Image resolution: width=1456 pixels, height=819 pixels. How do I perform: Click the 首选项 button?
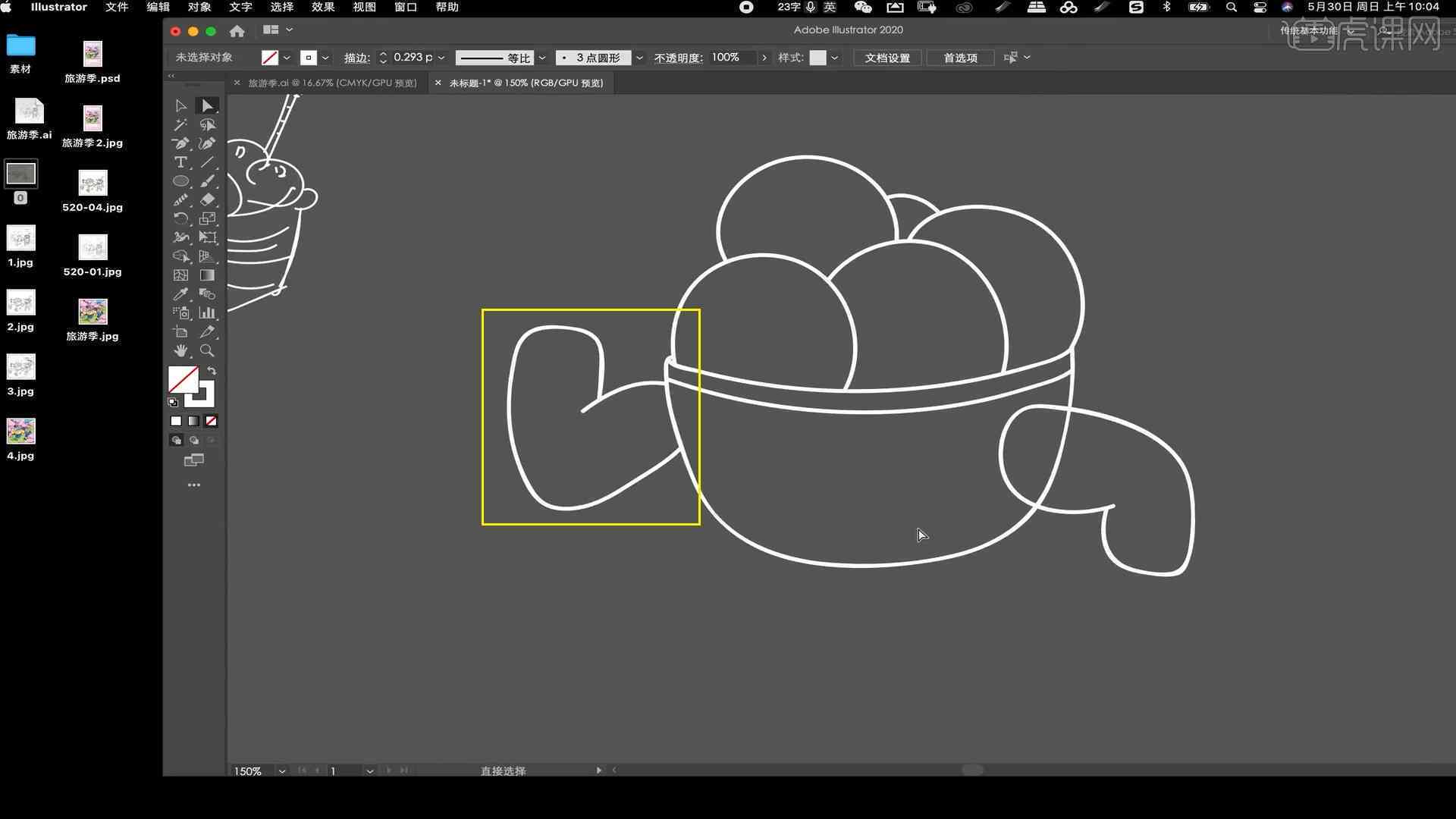[960, 58]
